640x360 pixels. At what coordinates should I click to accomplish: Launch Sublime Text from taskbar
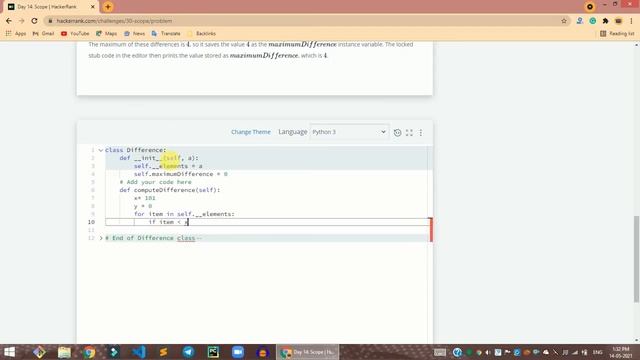[164, 352]
